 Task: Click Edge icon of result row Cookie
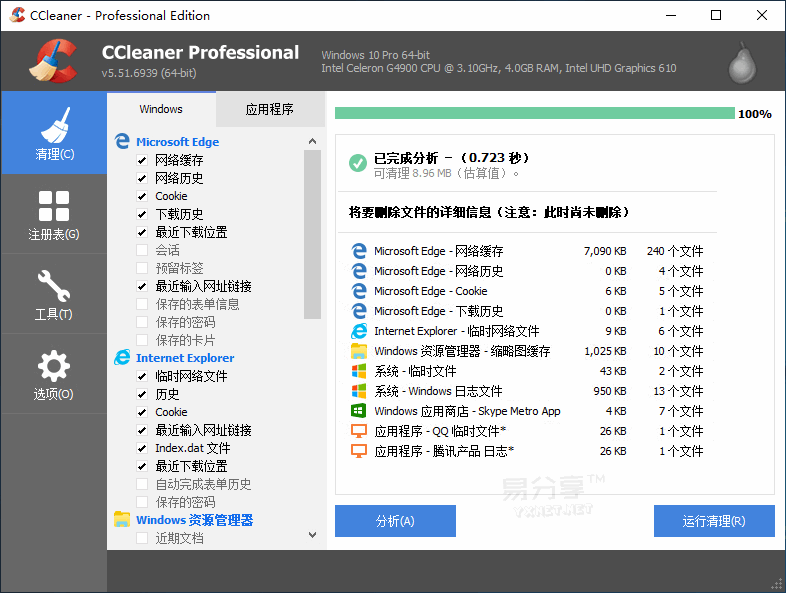359,291
